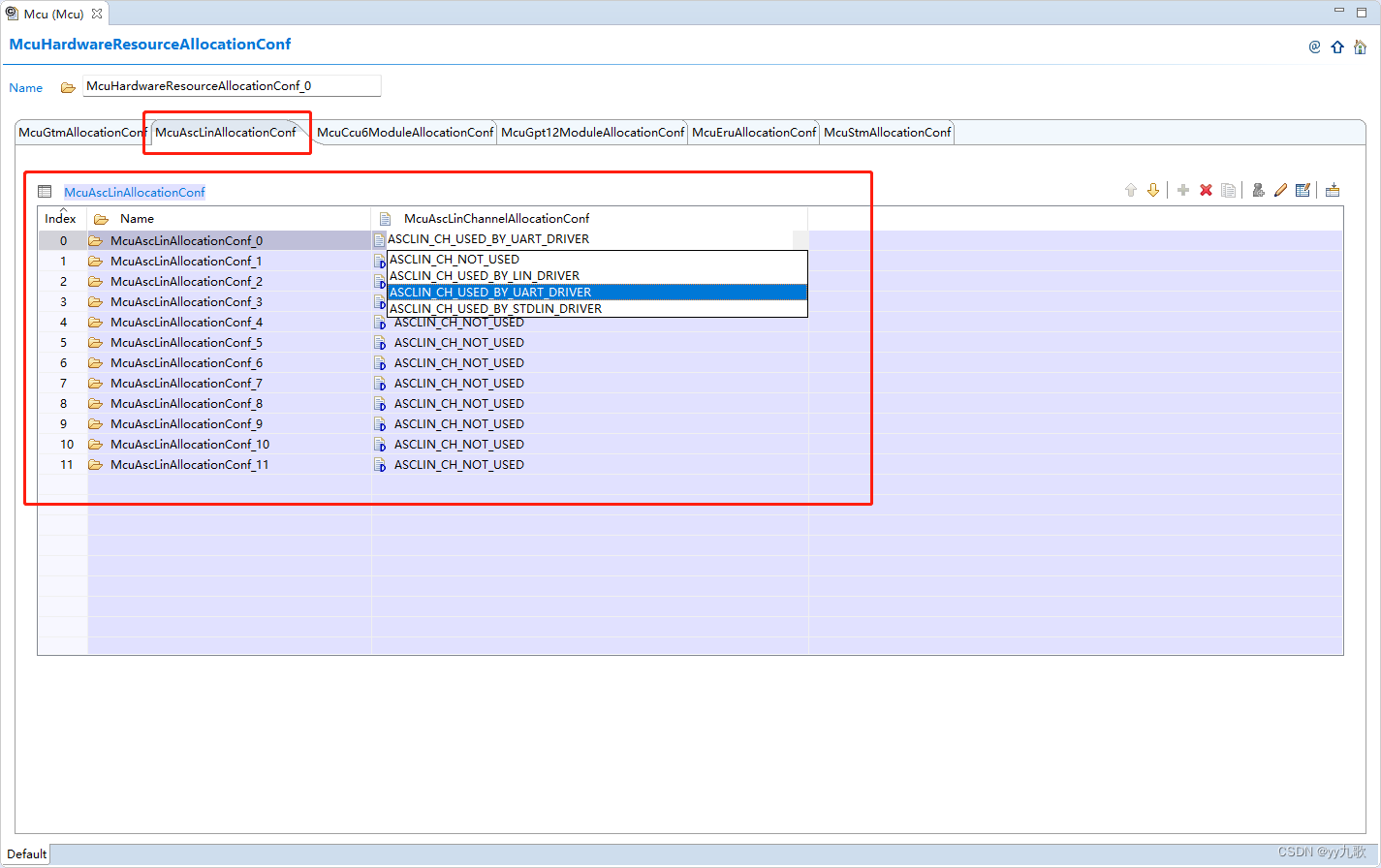Choose ASCLIN_CH_NOT_USED from the dropdown list

click(x=597, y=260)
